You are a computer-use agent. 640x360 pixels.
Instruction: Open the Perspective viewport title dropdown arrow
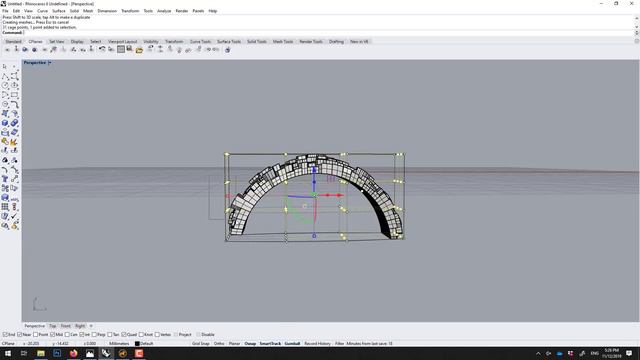(50, 63)
